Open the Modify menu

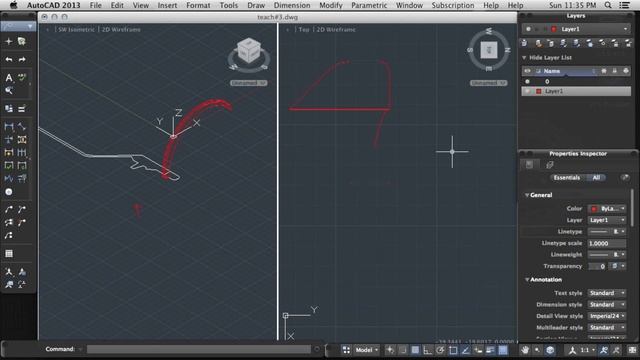click(x=331, y=5)
